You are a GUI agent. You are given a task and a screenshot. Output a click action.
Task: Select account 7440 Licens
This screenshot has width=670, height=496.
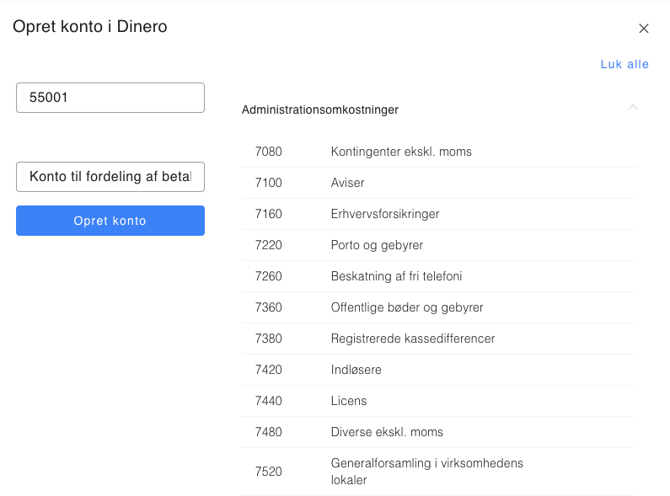click(x=439, y=401)
